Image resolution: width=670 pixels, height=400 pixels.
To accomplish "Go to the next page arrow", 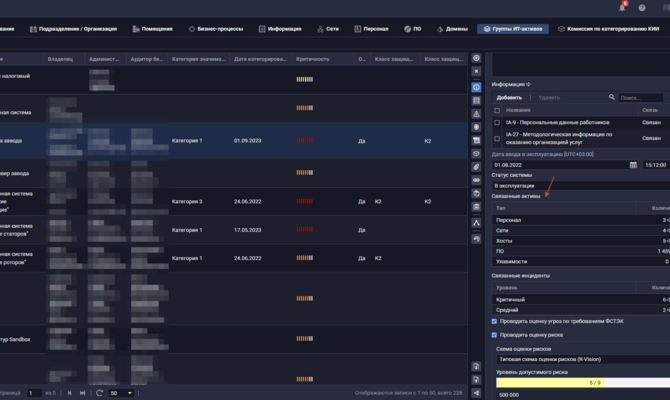I will point(69,393).
